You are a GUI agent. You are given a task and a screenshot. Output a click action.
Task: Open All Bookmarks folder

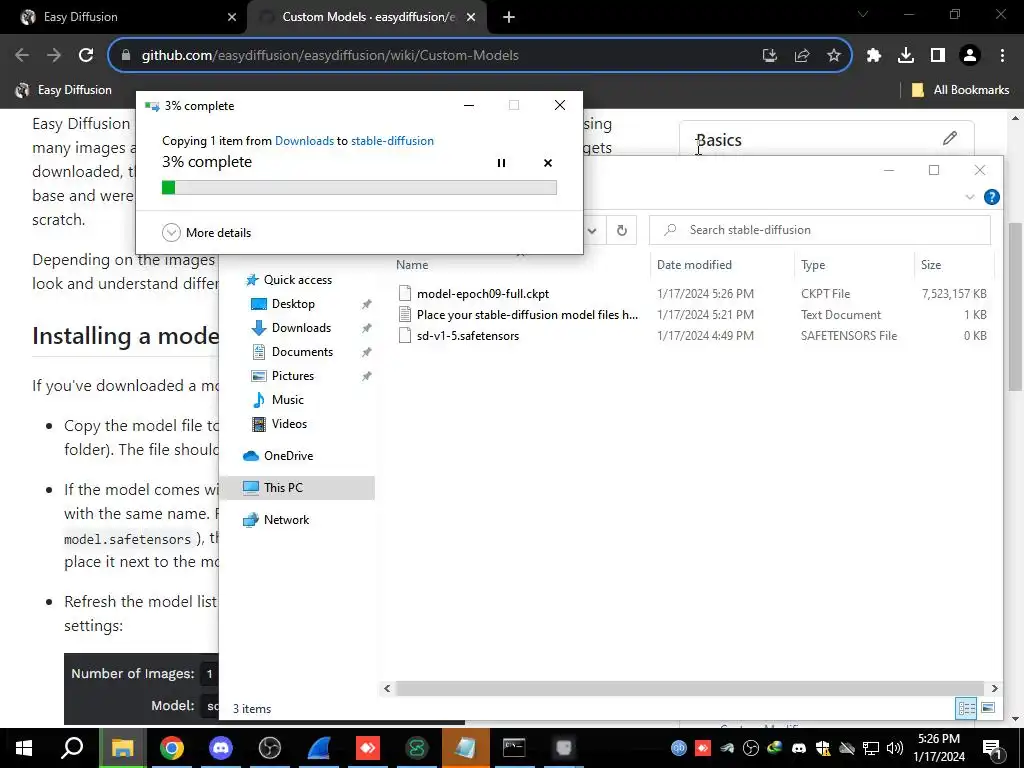(960, 90)
